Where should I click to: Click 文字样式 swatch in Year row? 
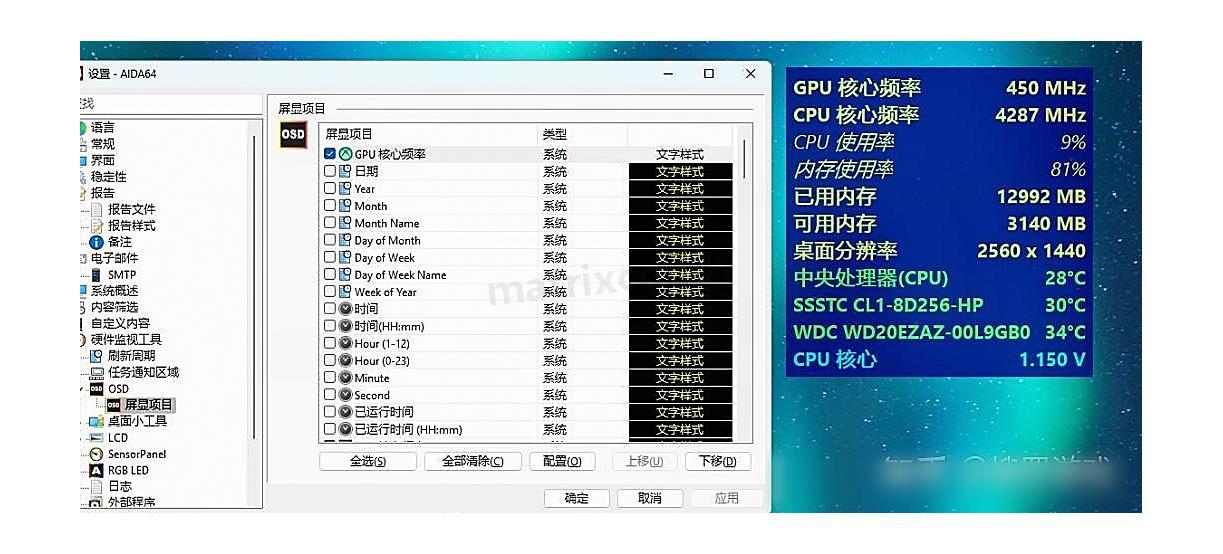coord(680,189)
